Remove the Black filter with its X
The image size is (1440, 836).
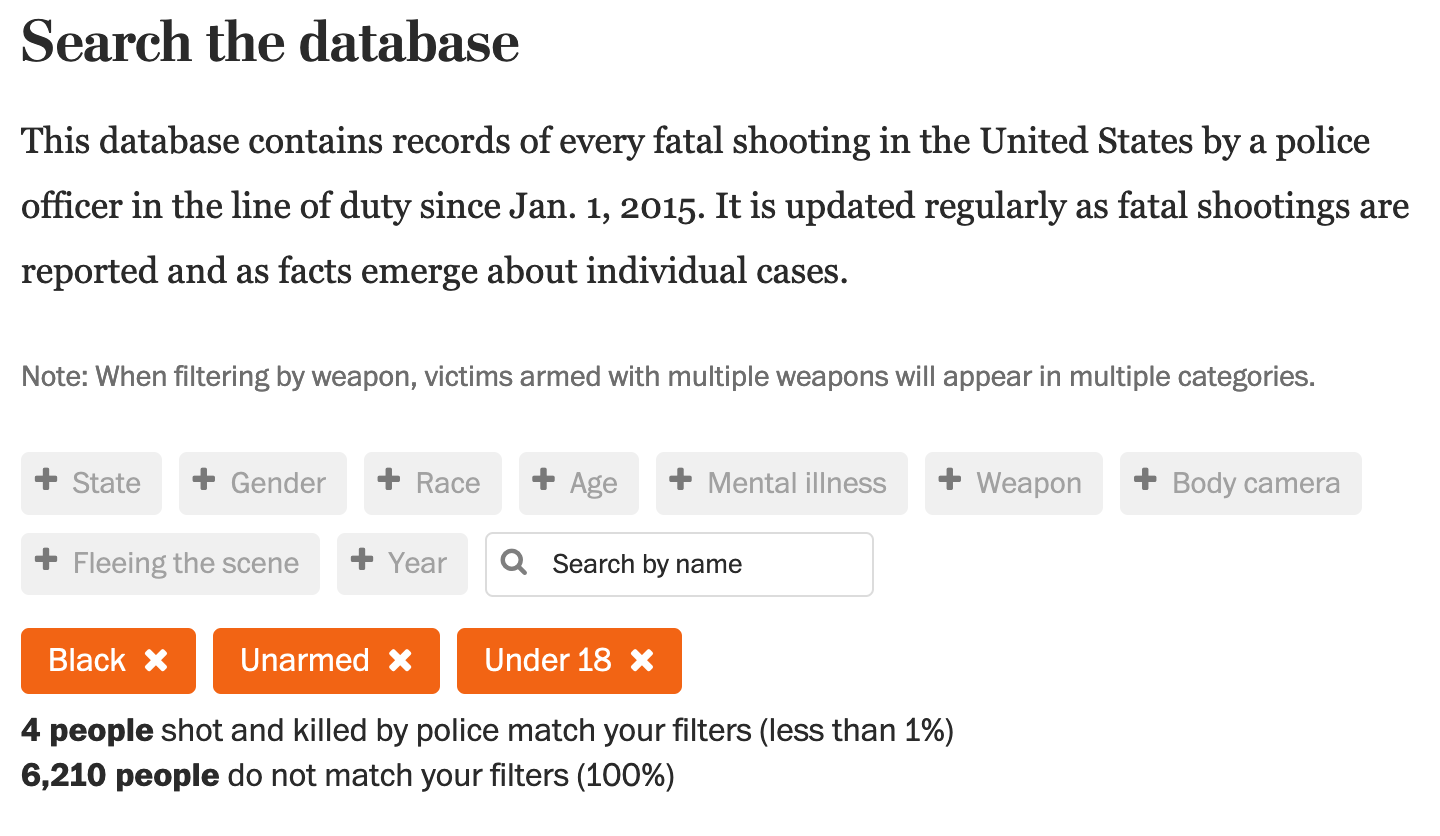(x=156, y=660)
